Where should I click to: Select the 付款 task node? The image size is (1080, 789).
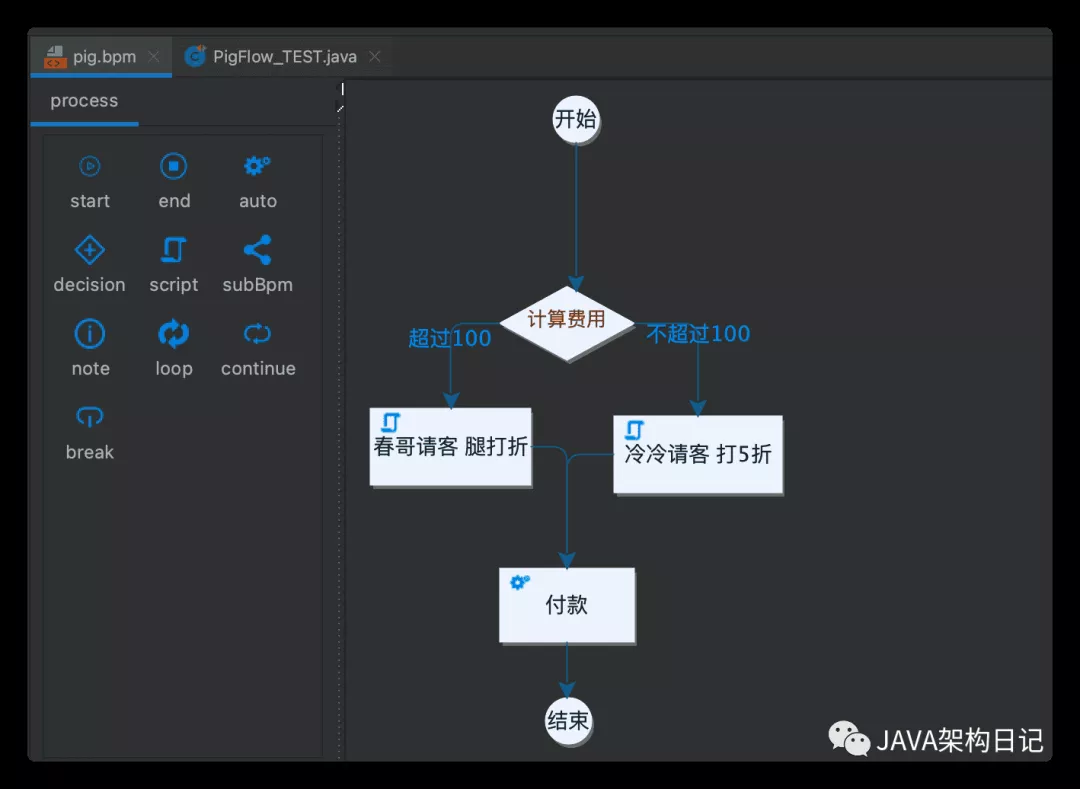[x=567, y=605]
